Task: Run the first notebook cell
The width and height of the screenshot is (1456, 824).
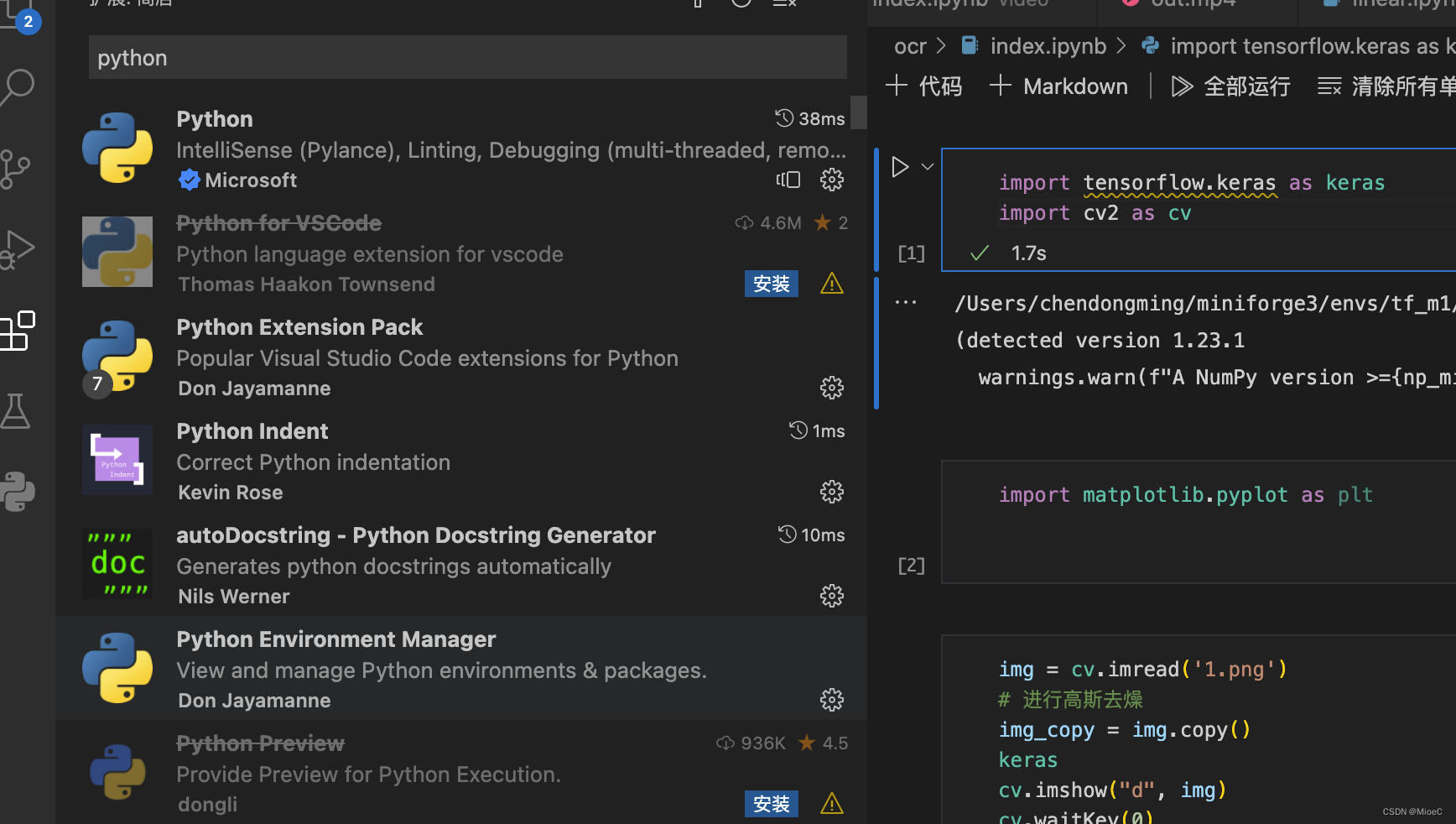Action: [900, 167]
